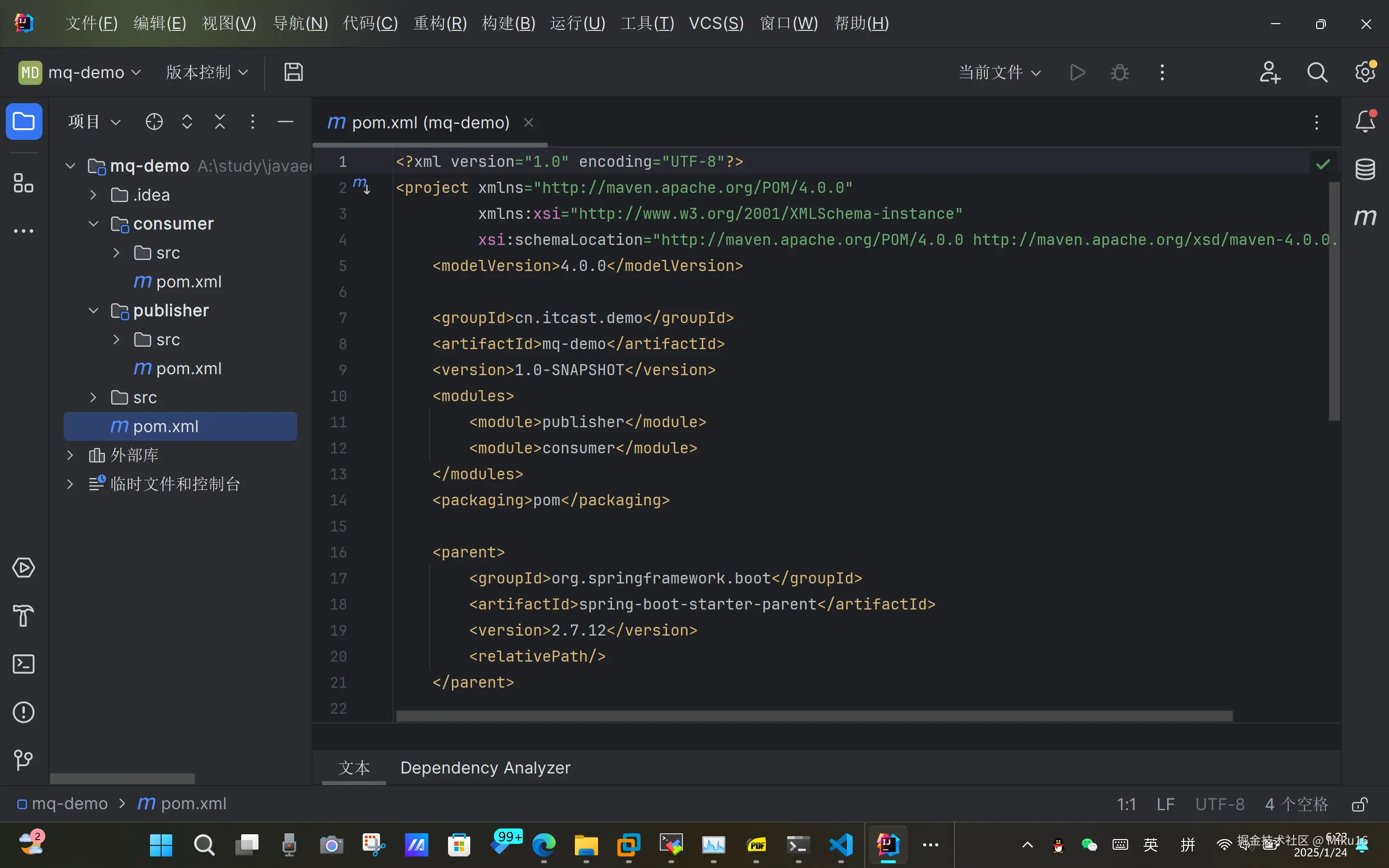Screen dimensions: 1389x868
Task: Open the Database tool window
Action: pyautogui.click(x=1365, y=169)
